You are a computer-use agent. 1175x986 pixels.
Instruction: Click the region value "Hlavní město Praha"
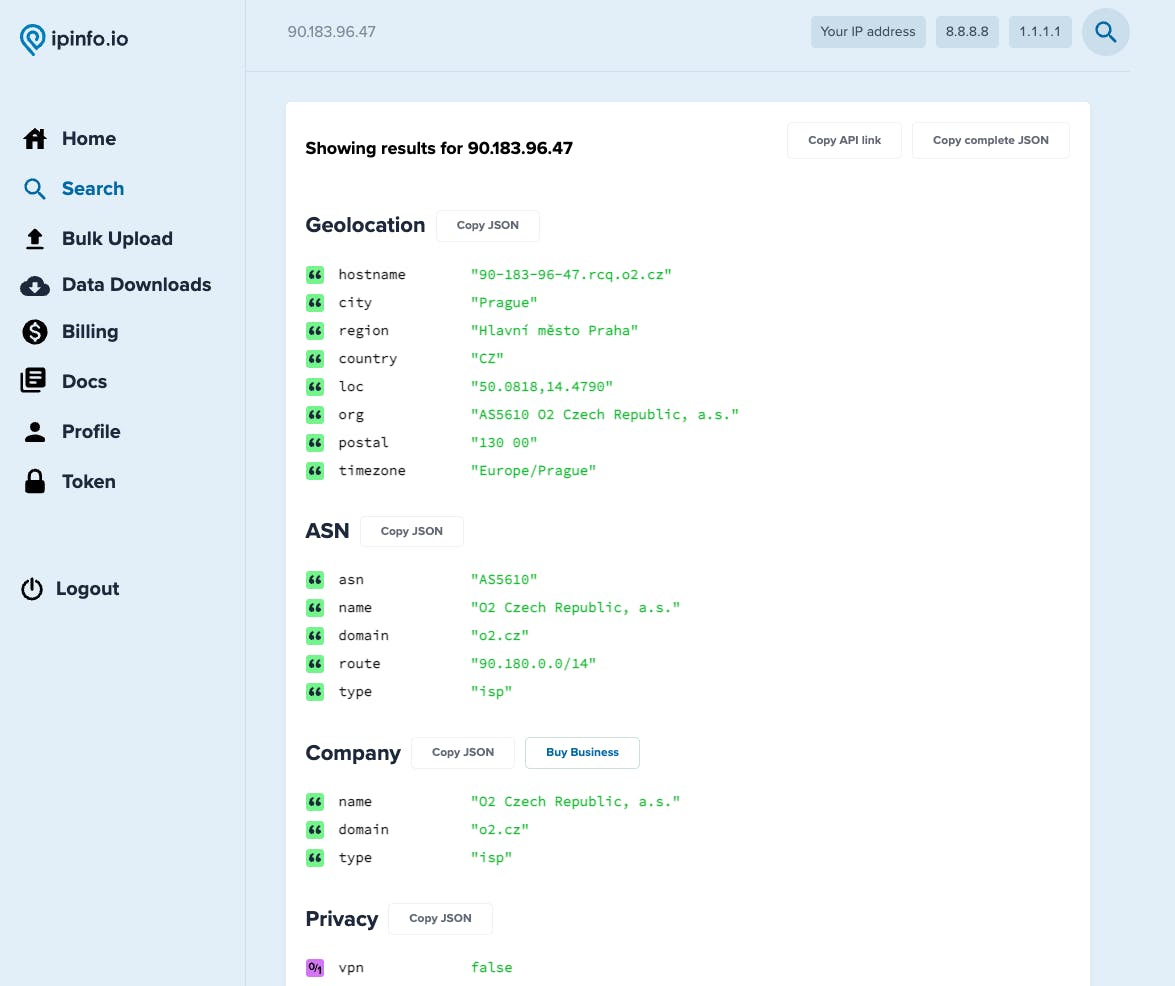554,330
